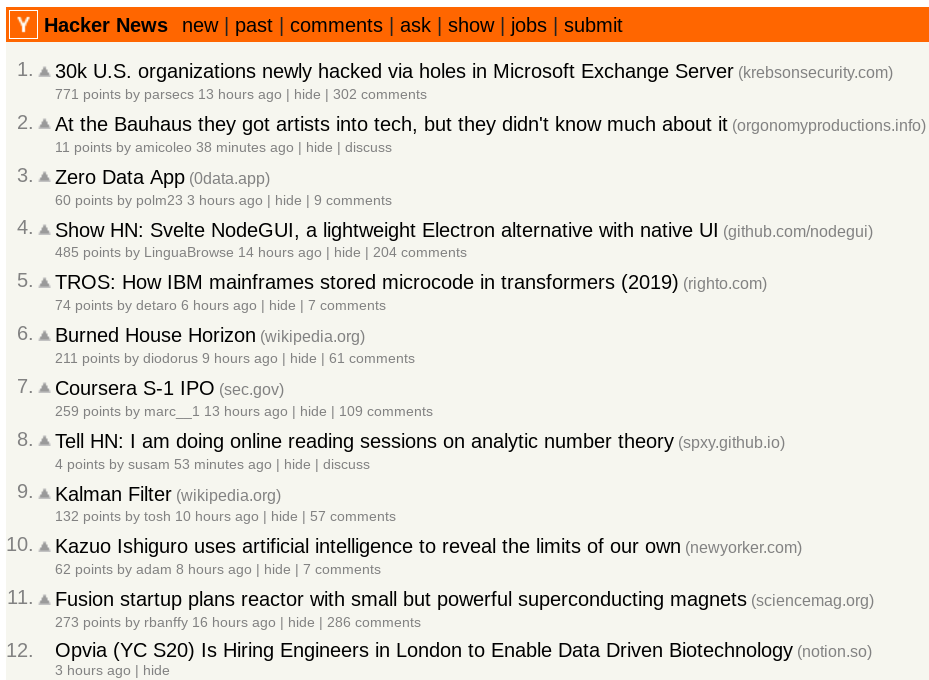Upvote the Burned House Horizon story
The width and height of the screenshot is (929, 680).
(x=44, y=335)
